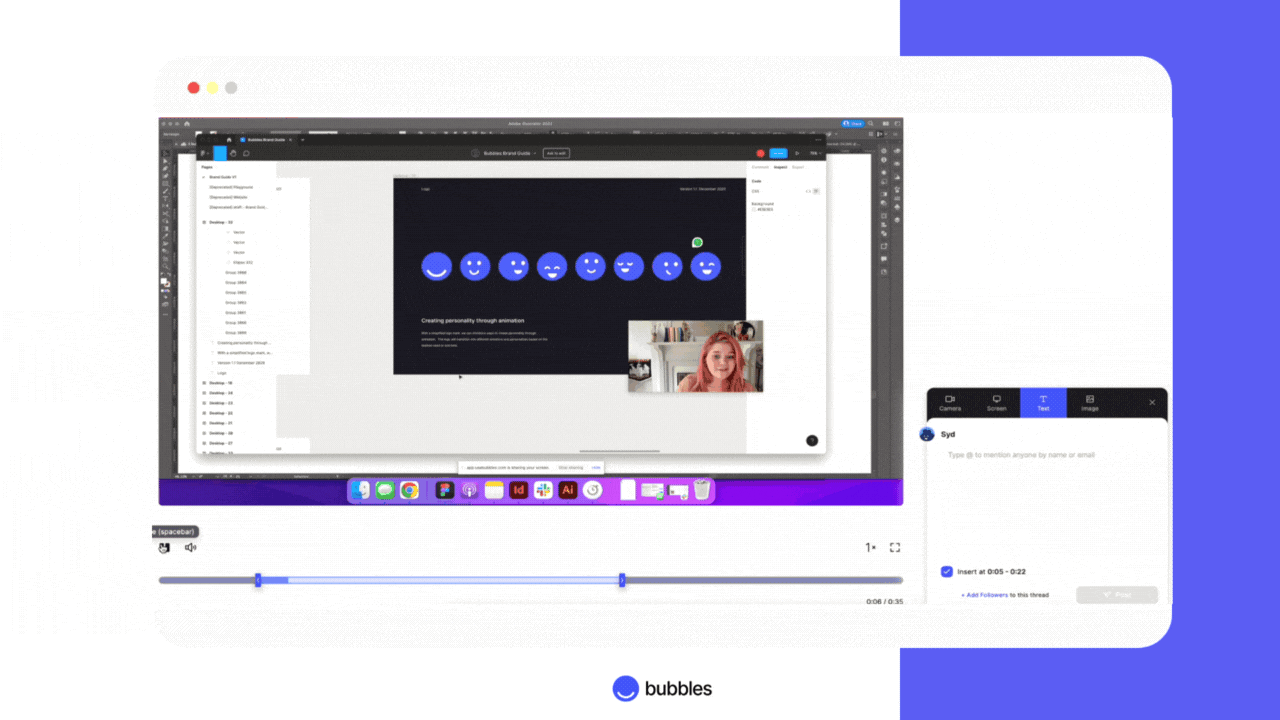Open Podcasts from the dock
The height and width of the screenshot is (720, 1280).
click(x=469, y=490)
